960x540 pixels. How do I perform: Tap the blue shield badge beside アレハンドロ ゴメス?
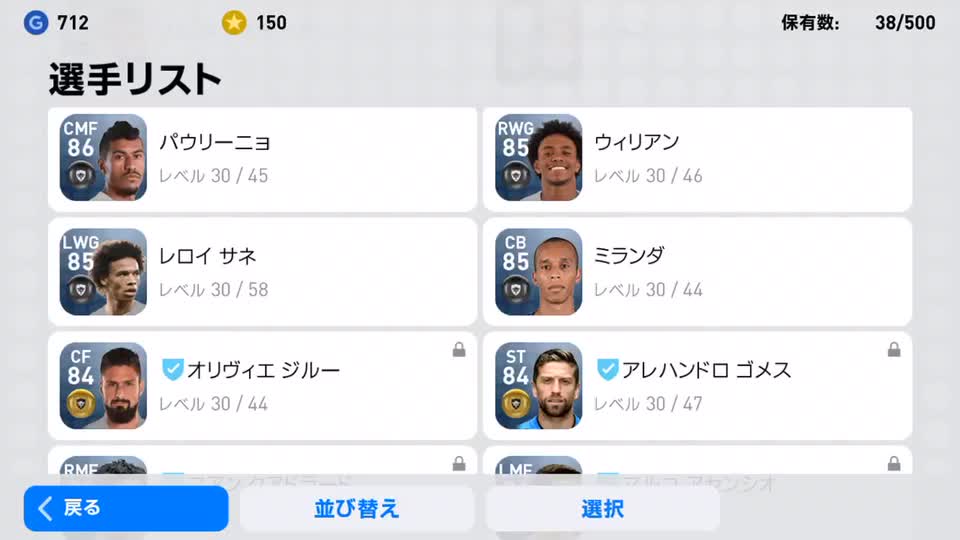pos(607,369)
